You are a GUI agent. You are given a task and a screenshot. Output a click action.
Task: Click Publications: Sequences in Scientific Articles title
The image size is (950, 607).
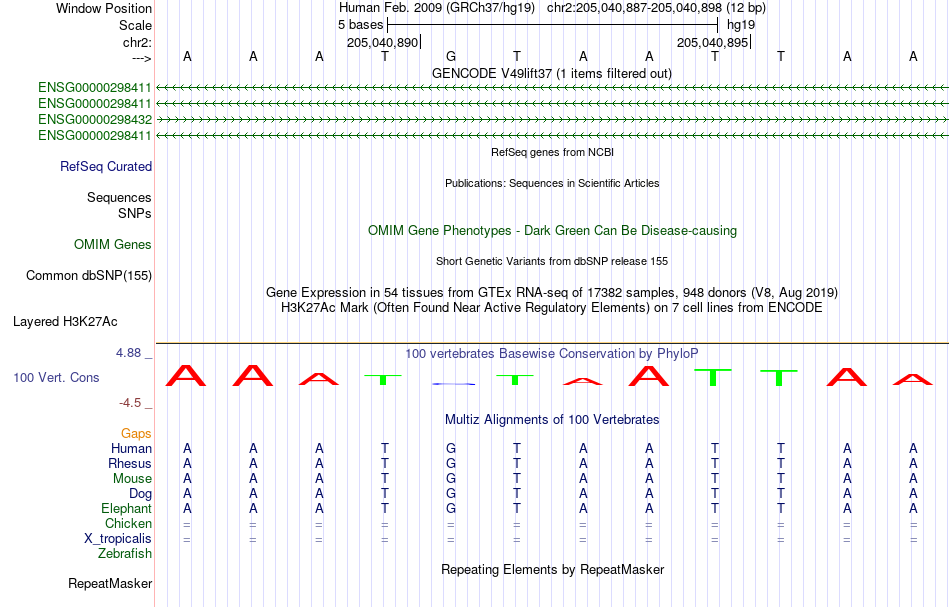tap(552, 183)
